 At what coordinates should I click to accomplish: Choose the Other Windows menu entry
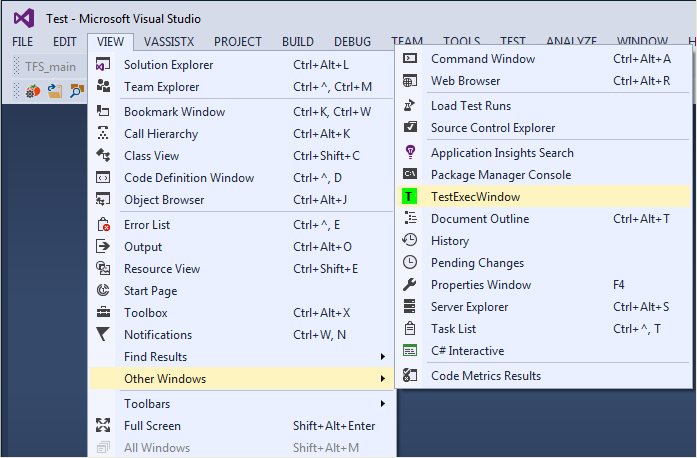pos(241,378)
